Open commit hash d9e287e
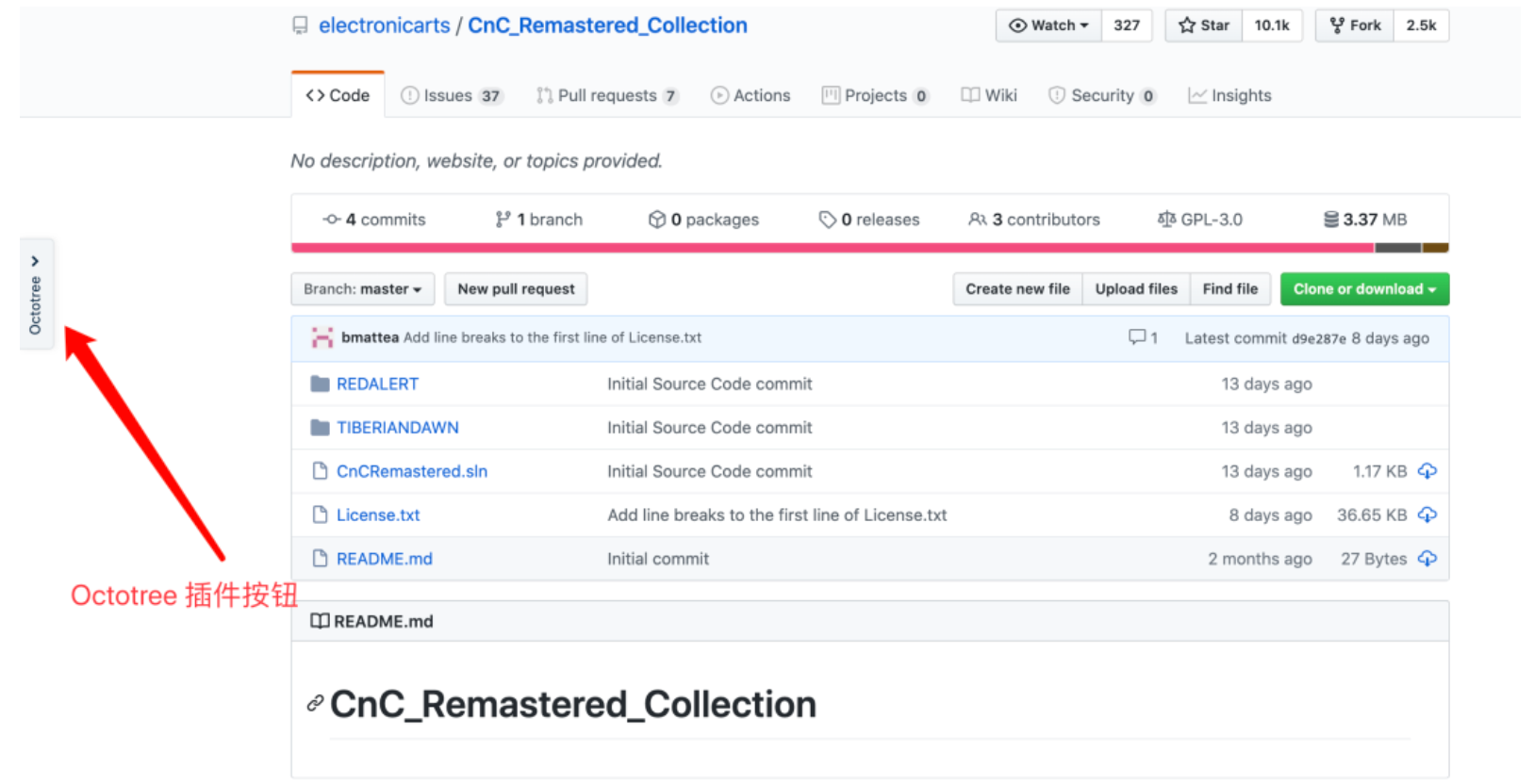Image resolution: width=1534 pixels, height=784 pixels. click(1319, 338)
